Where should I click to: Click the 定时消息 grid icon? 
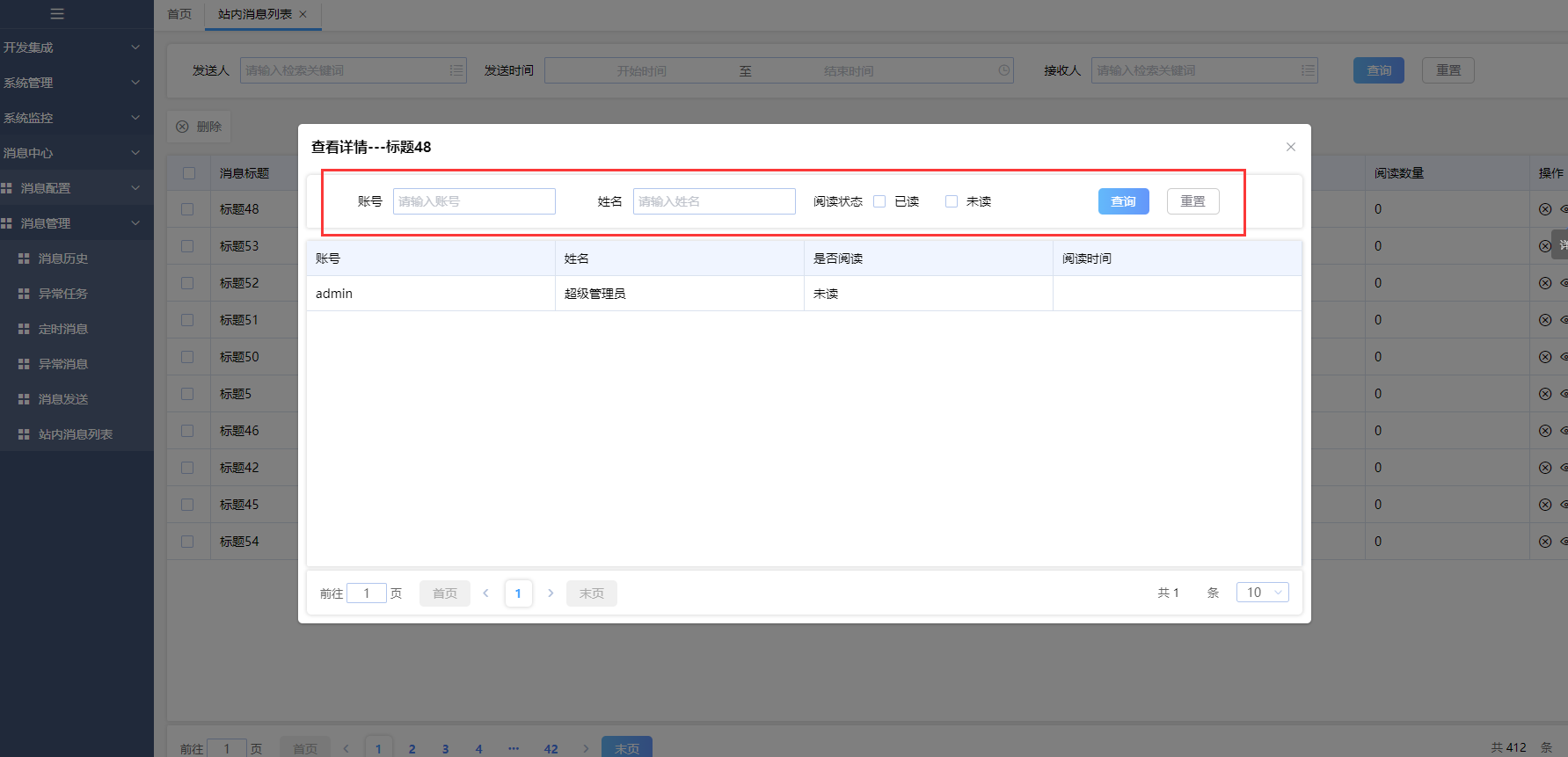point(24,329)
